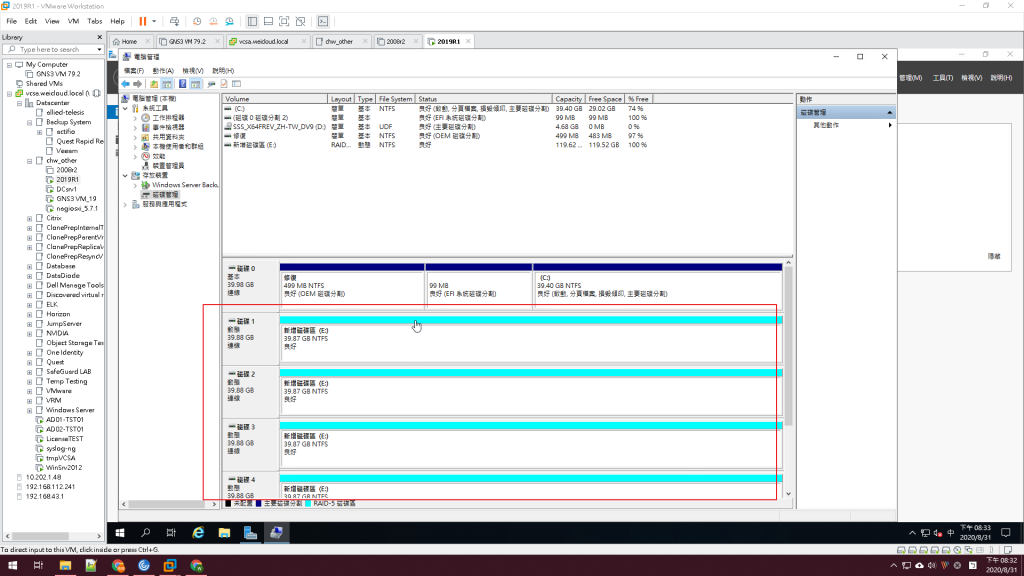Screen dimensions: 1024x576
Task: Select the (C:) volume row in list
Action: [436, 108]
